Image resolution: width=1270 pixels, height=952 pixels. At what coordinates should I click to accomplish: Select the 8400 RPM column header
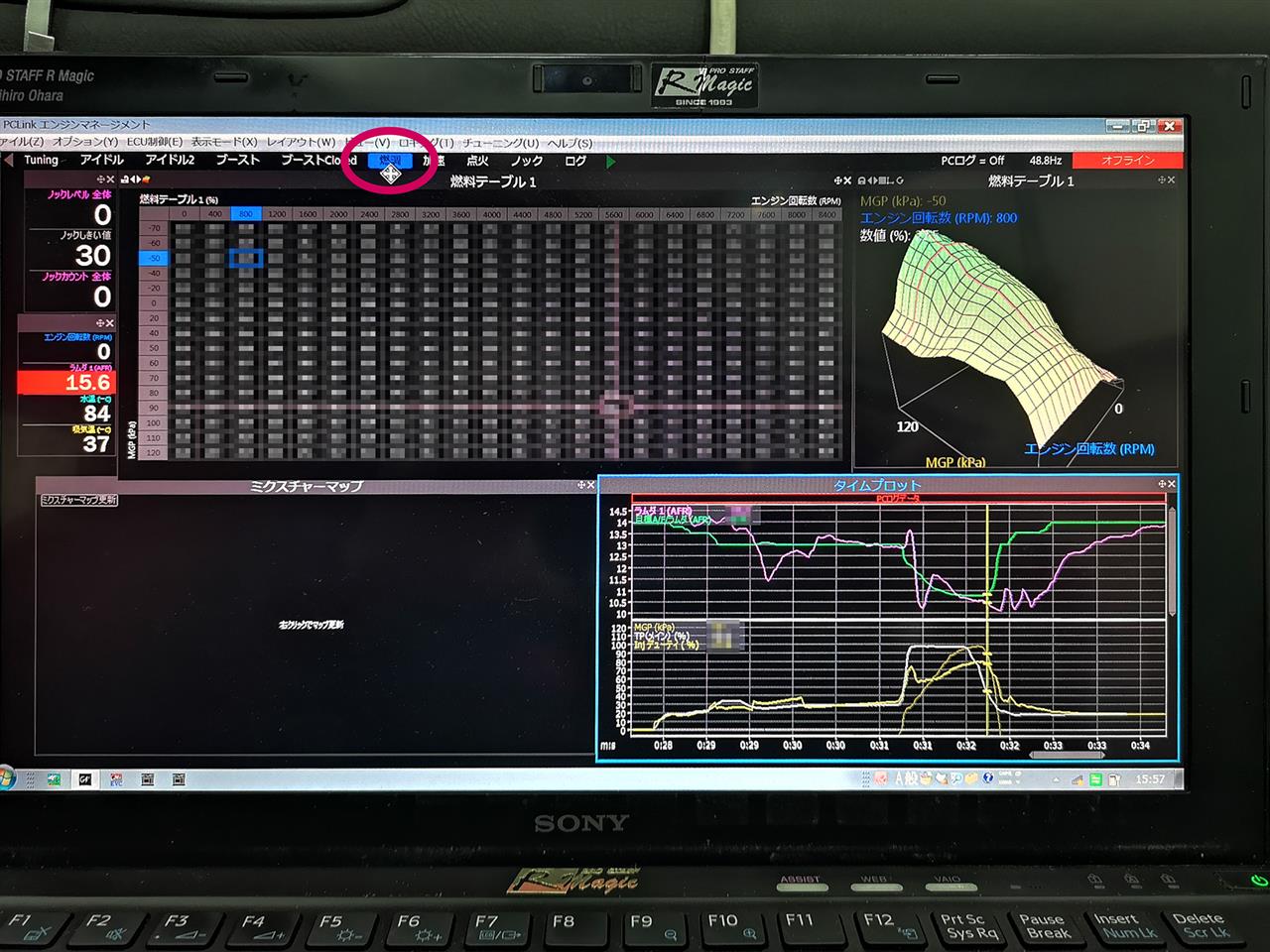pos(825,214)
